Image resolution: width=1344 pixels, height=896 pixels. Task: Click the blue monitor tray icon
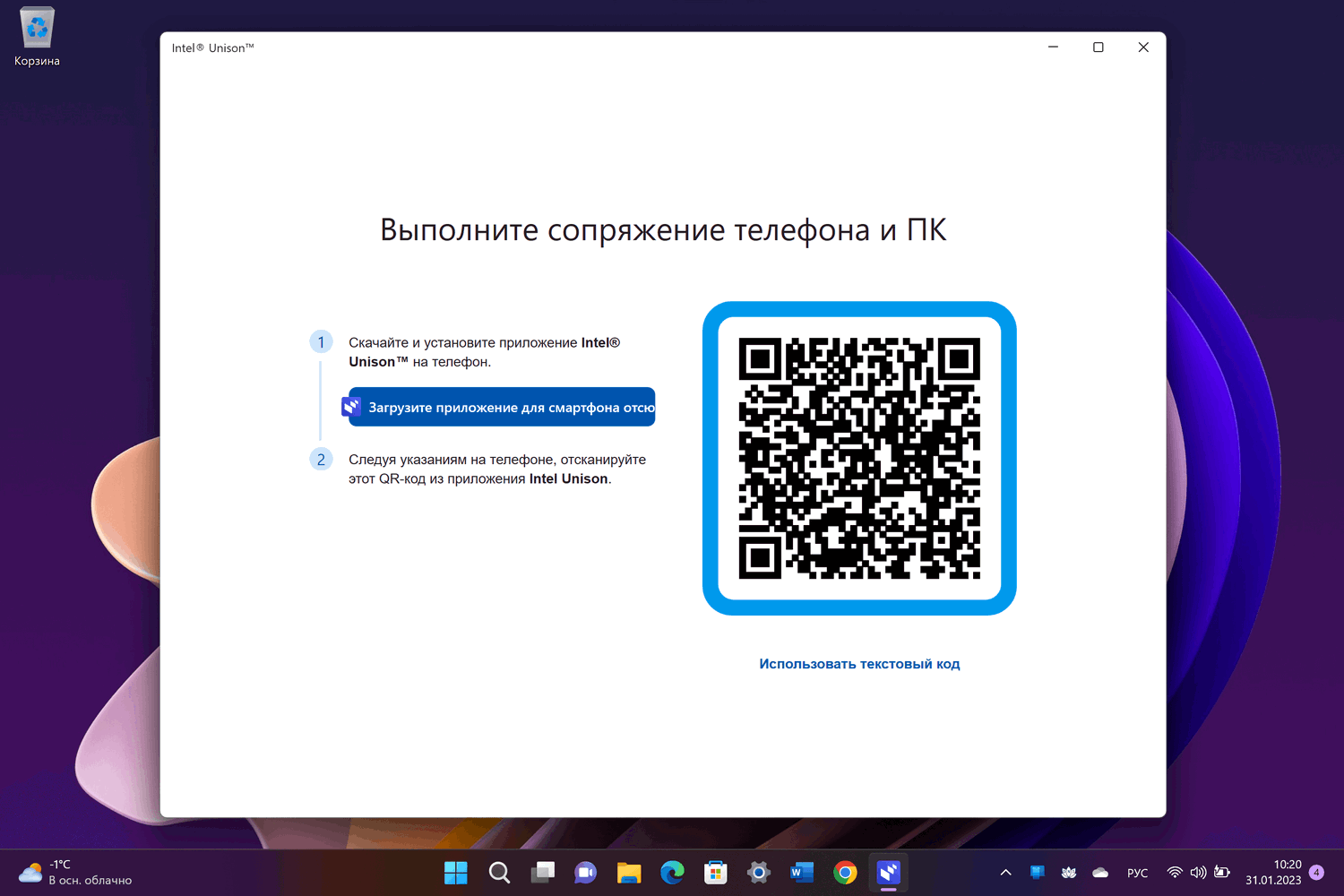pyautogui.click(x=1038, y=872)
